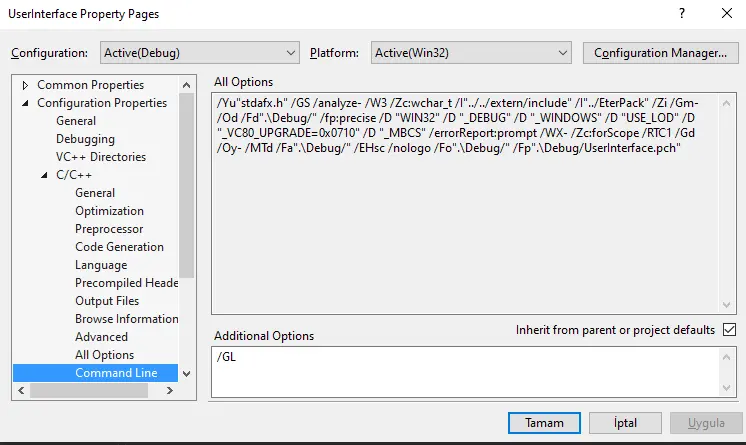Close the Property Pages dialog
The width and height of the screenshot is (746, 445).
click(726, 14)
